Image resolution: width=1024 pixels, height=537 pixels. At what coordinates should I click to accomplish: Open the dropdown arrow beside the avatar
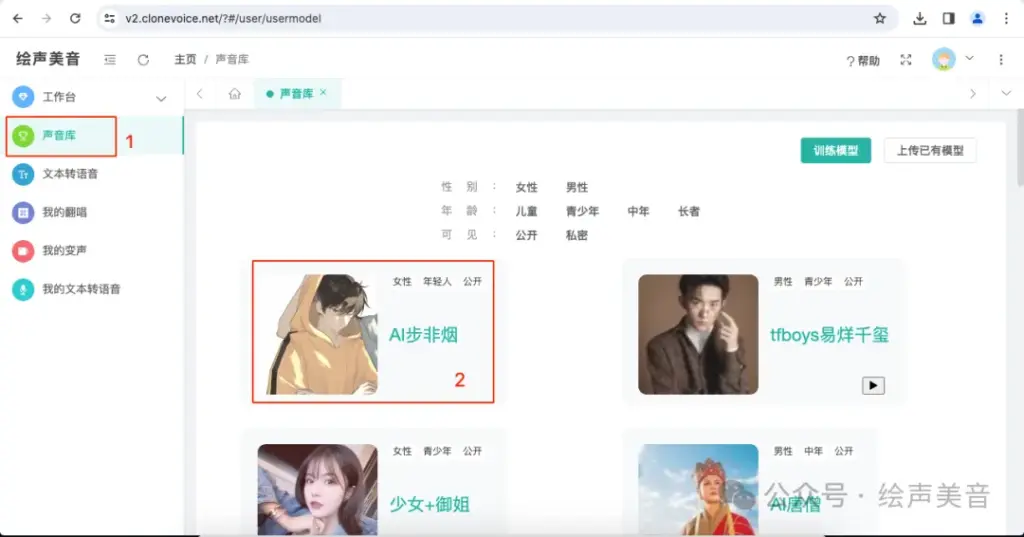pyautogui.click(x=970, y=58)
